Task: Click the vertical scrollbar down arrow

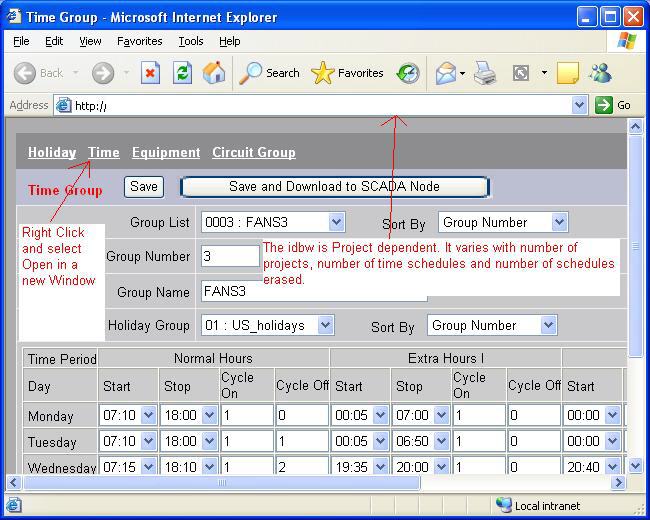Action: (635, 465)
